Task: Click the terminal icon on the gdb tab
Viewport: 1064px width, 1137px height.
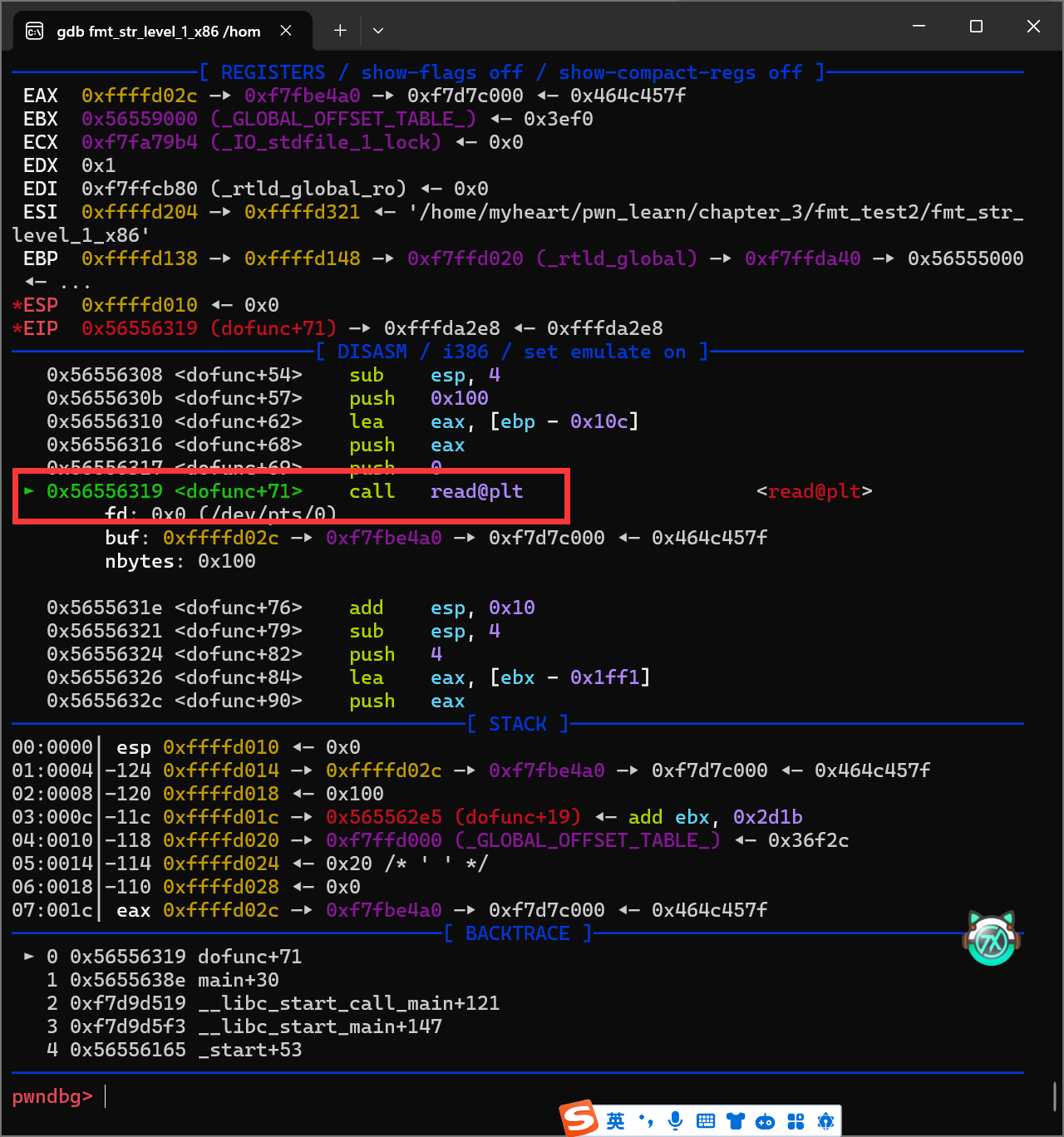Action: (x=35, y=32)
